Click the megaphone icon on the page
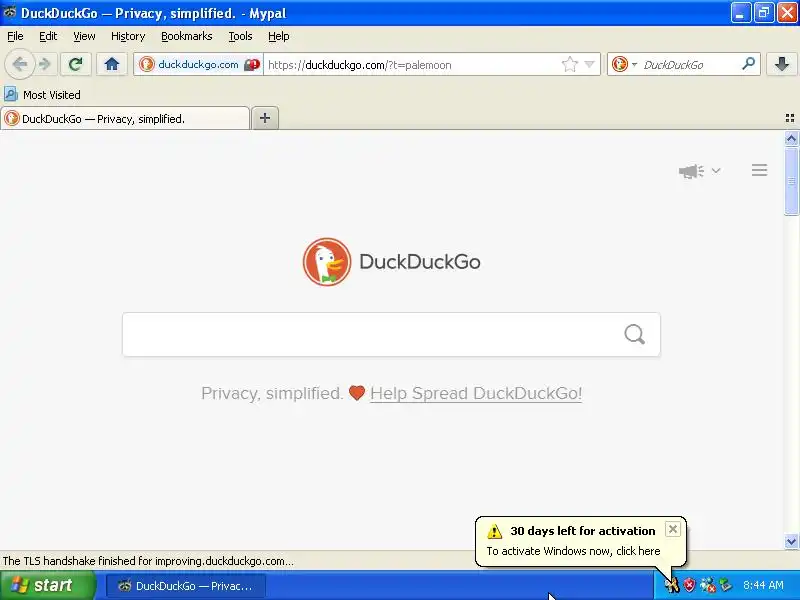 click(x=691, y=171)
